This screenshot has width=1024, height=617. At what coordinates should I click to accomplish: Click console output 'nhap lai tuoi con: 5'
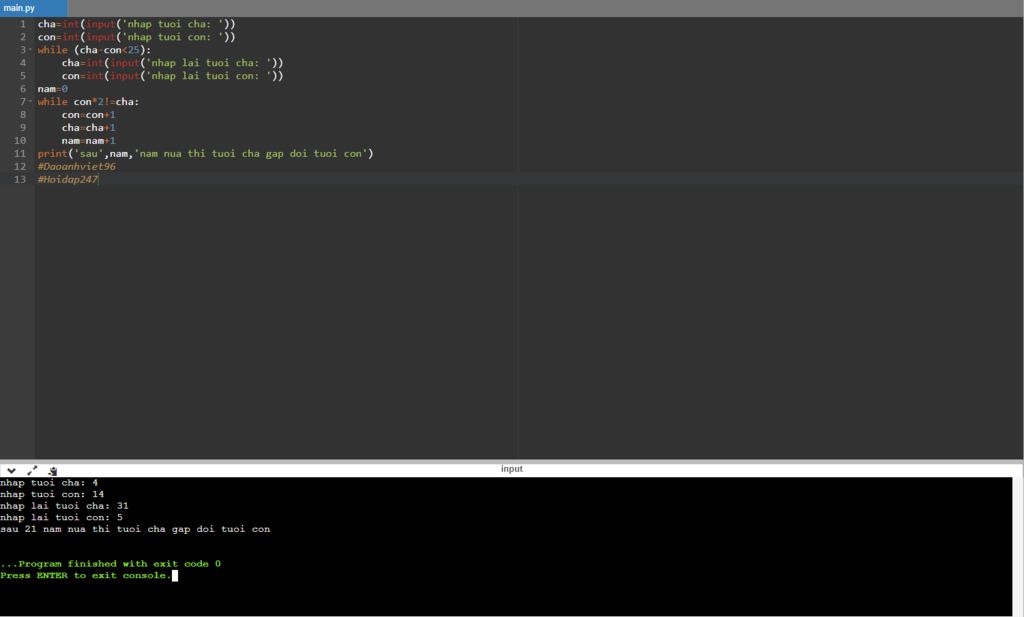pos(61,518)
